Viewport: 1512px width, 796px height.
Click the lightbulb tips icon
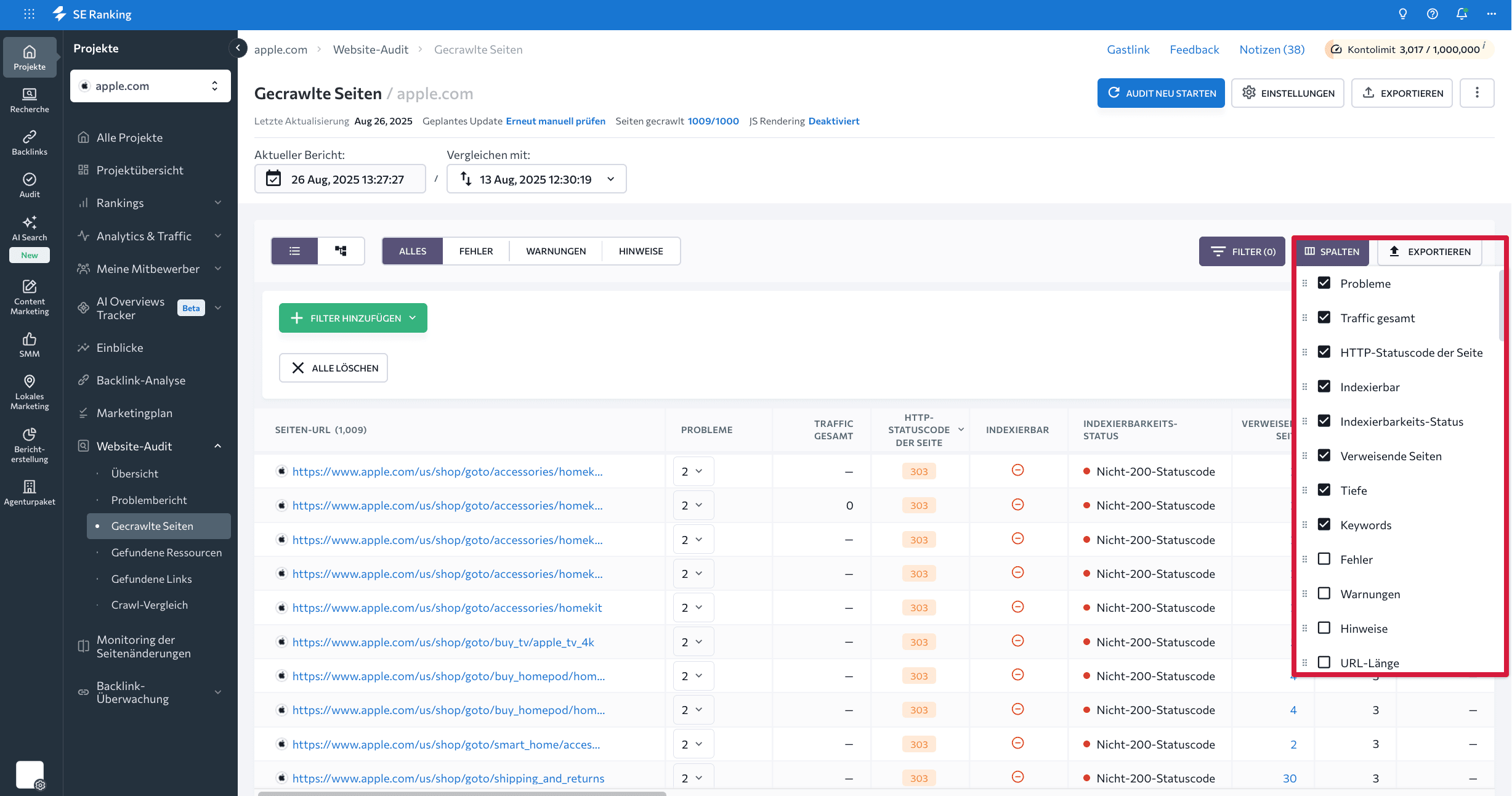pos(1403,14)
